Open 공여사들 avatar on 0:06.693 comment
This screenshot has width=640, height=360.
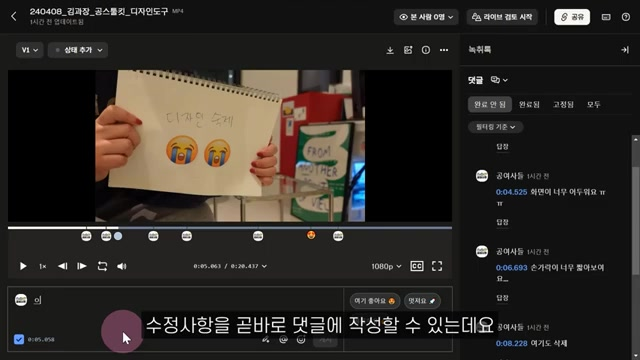click(x=482, y=251)
